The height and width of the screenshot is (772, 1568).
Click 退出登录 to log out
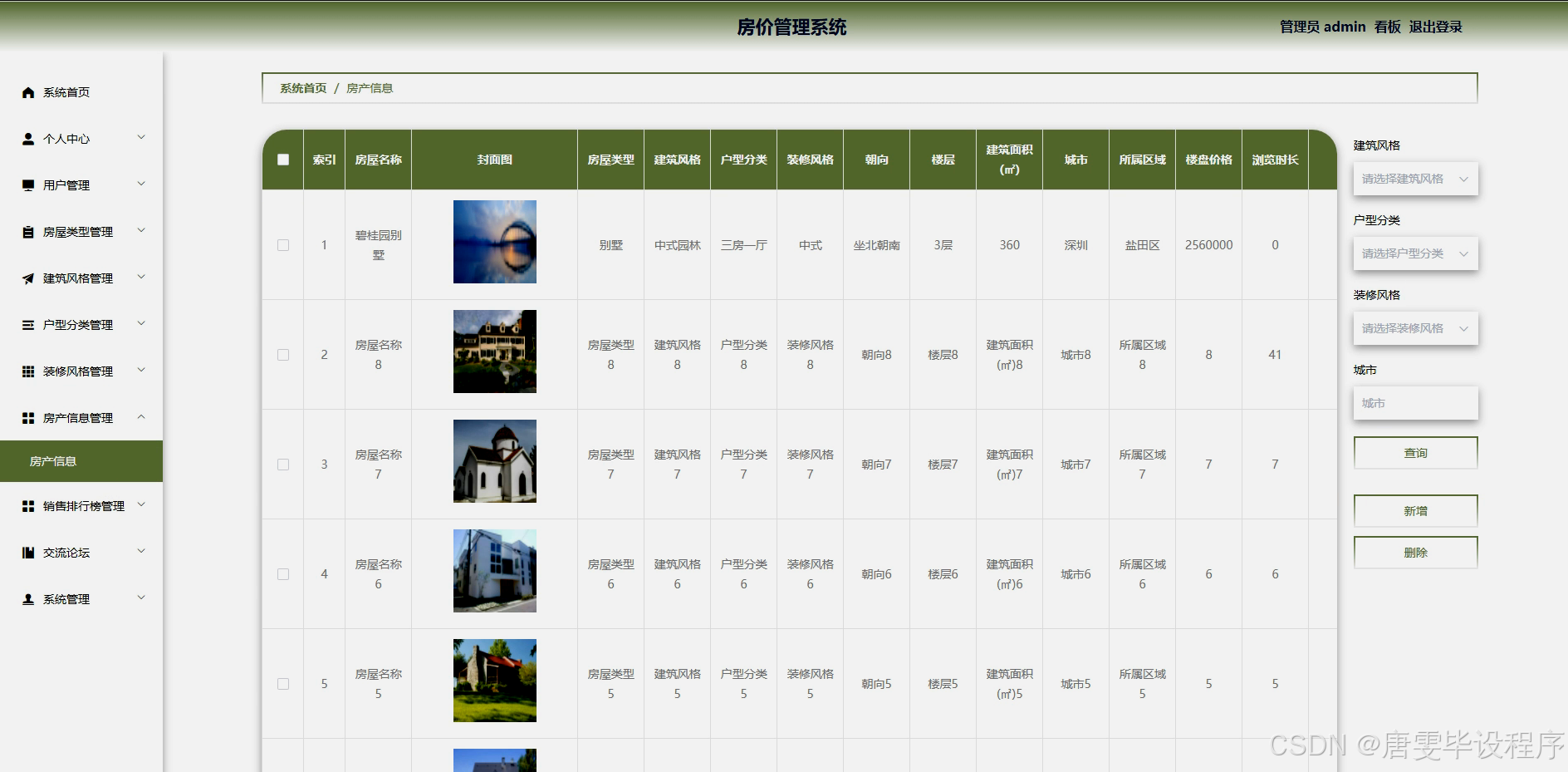click(1435, 27)
